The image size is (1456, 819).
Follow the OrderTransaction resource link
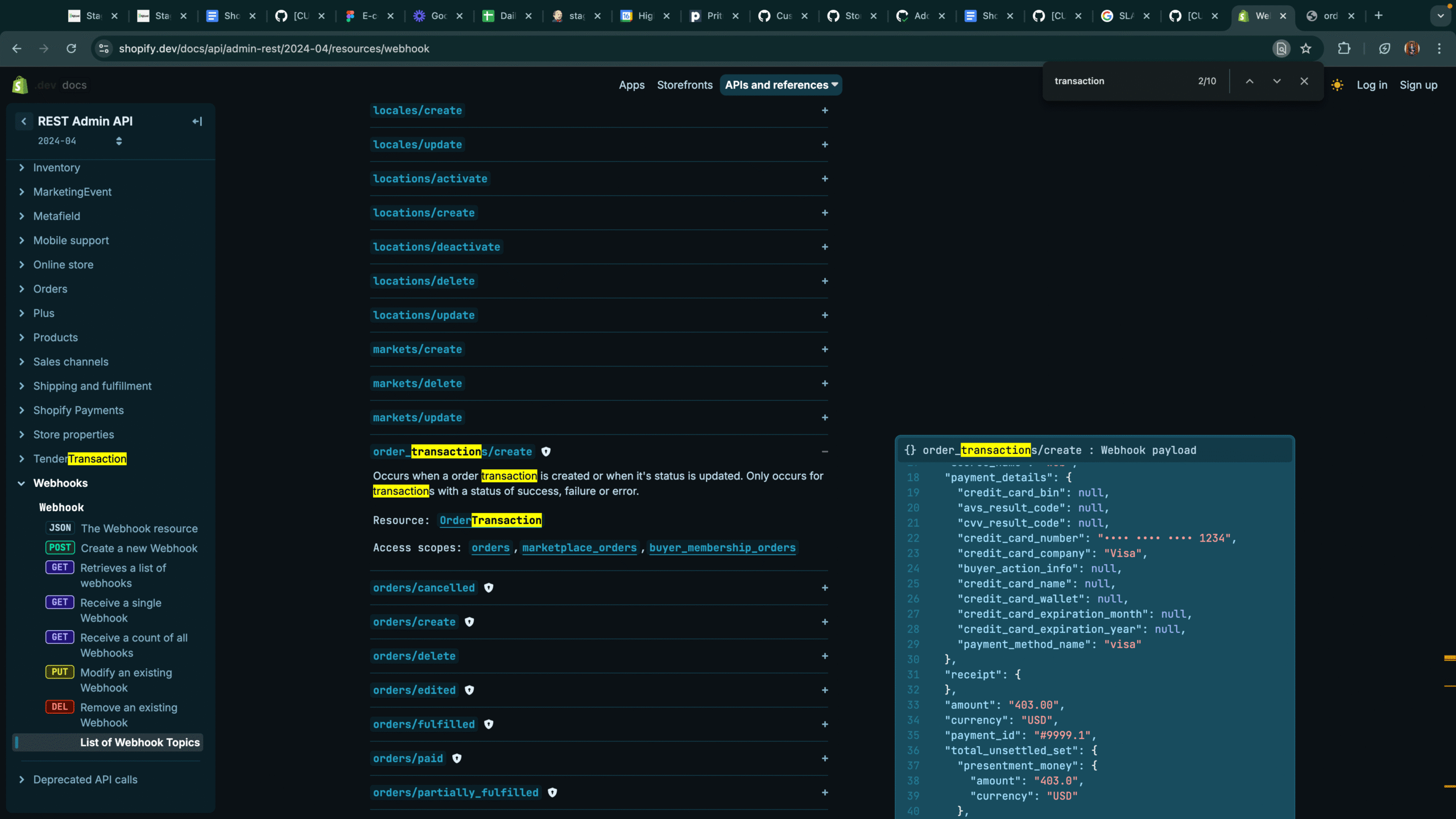[x=490, y=520]
